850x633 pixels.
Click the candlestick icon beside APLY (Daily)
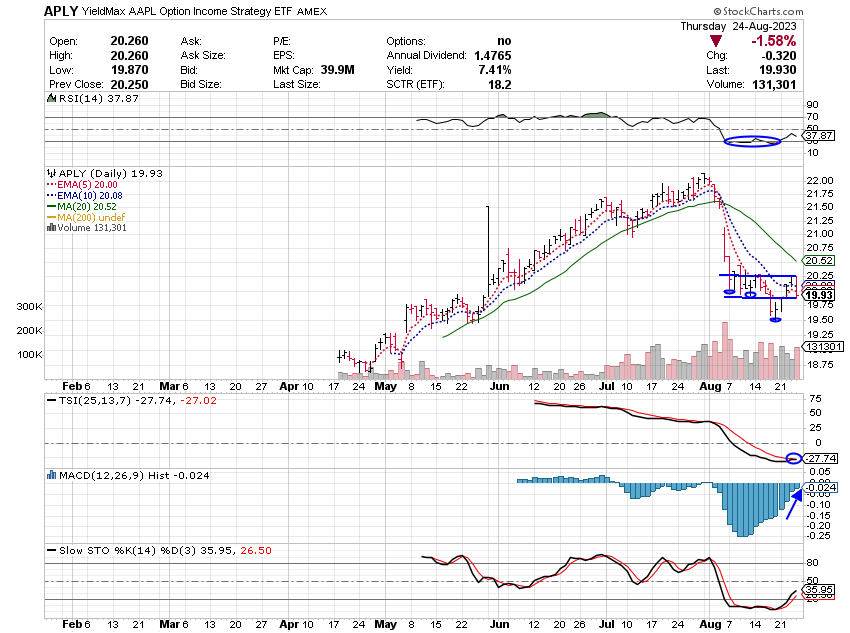coord(51,173)
